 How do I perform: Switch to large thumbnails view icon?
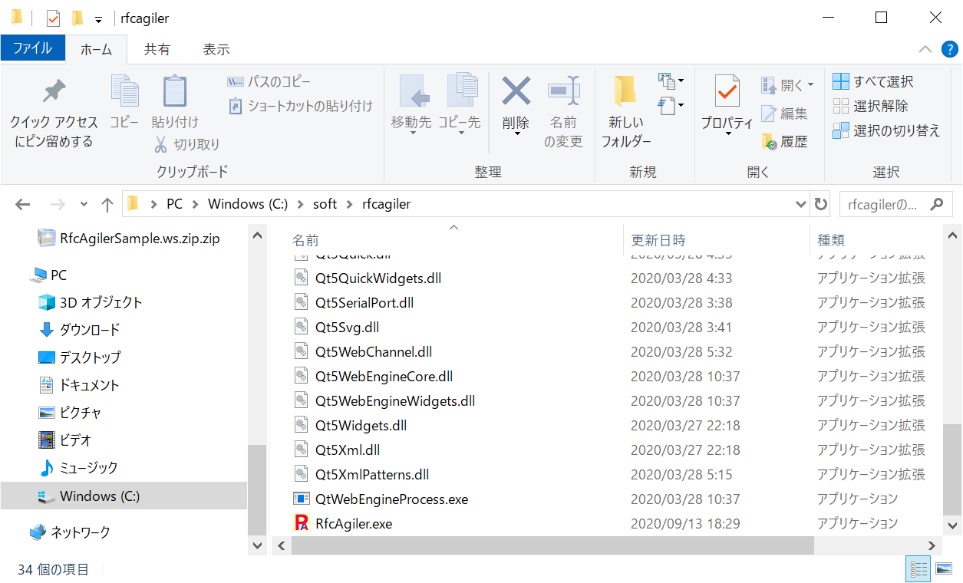click(943, 569)
